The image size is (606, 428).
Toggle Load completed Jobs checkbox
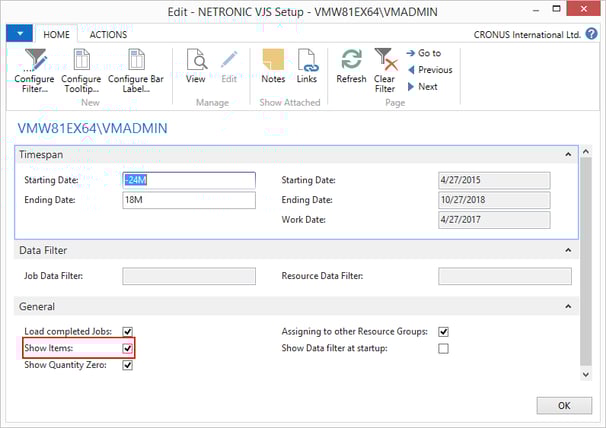128,331
